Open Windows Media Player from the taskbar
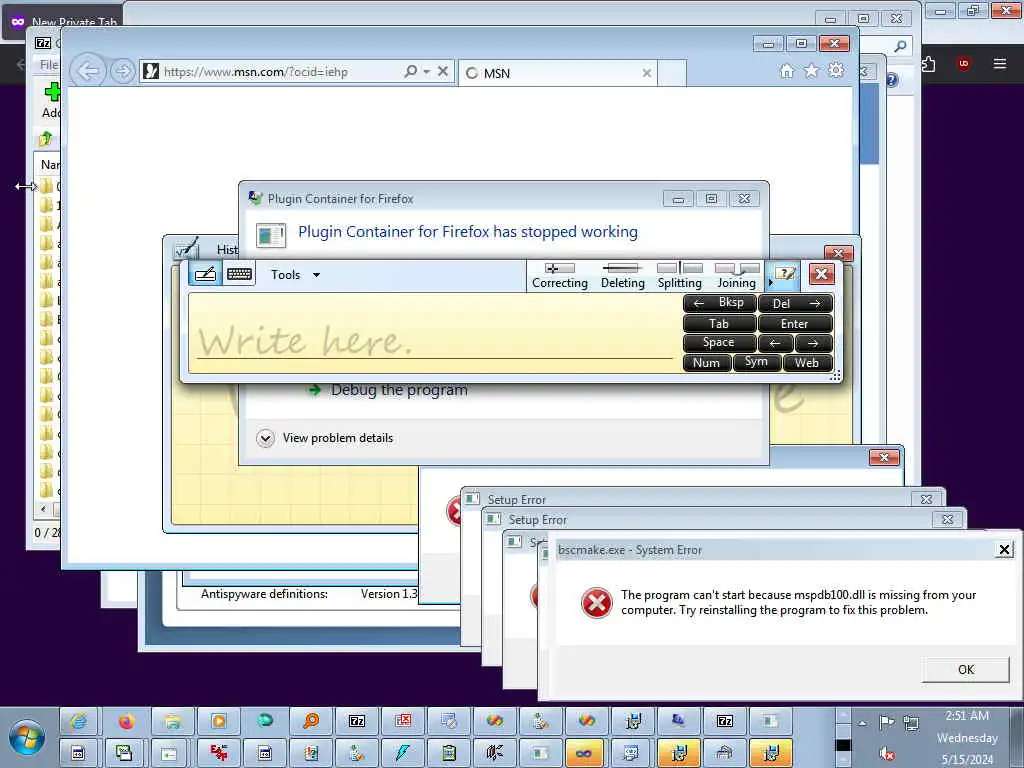Image resolution: width=1024 pixels, height=768 pixels. click(x=219, y=721)
